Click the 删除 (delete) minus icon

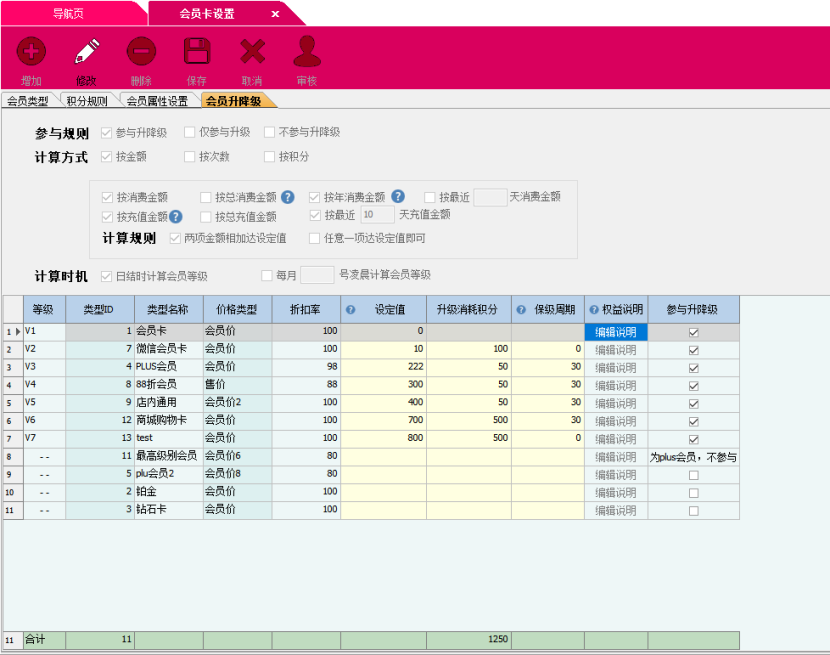click(141, 52)
